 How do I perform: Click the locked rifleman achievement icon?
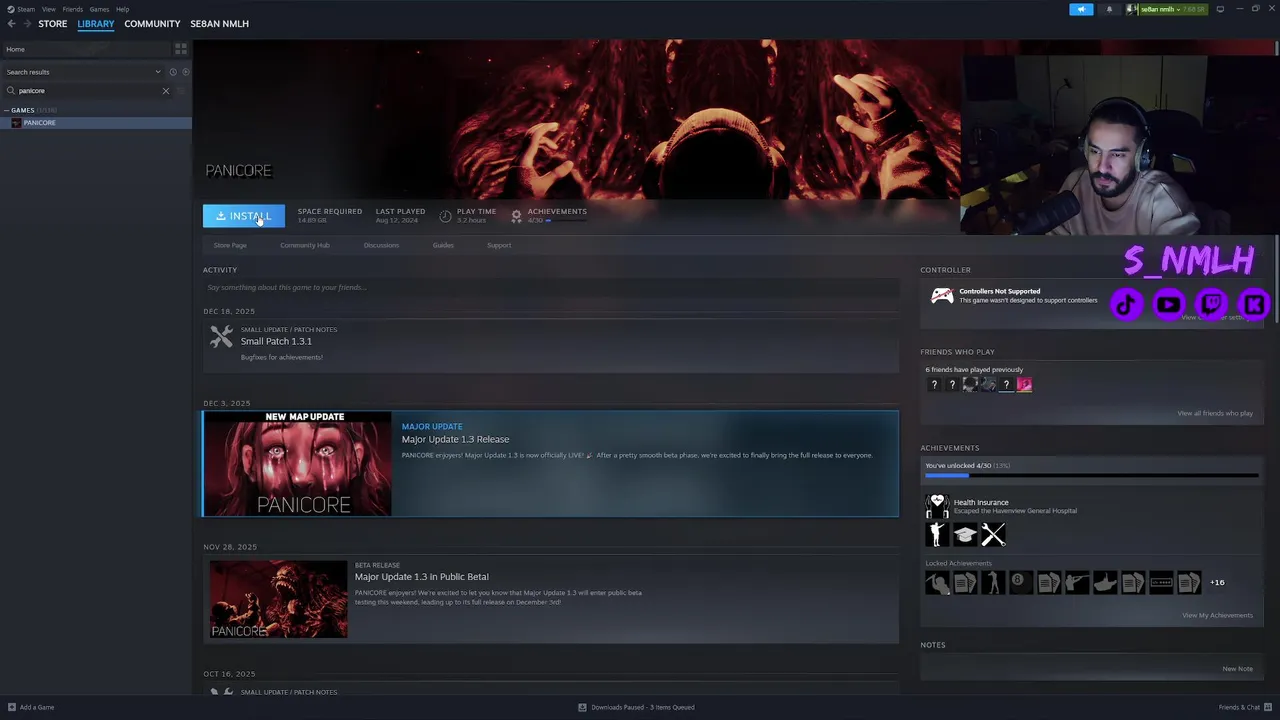[1077, 582]
